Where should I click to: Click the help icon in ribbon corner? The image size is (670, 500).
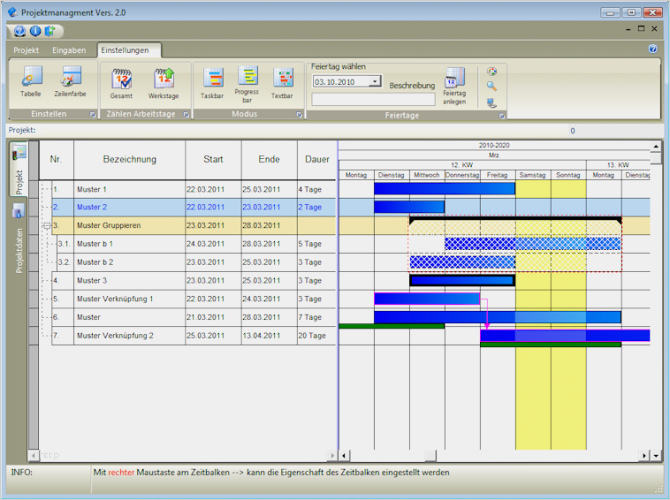[x=653, y=48]
